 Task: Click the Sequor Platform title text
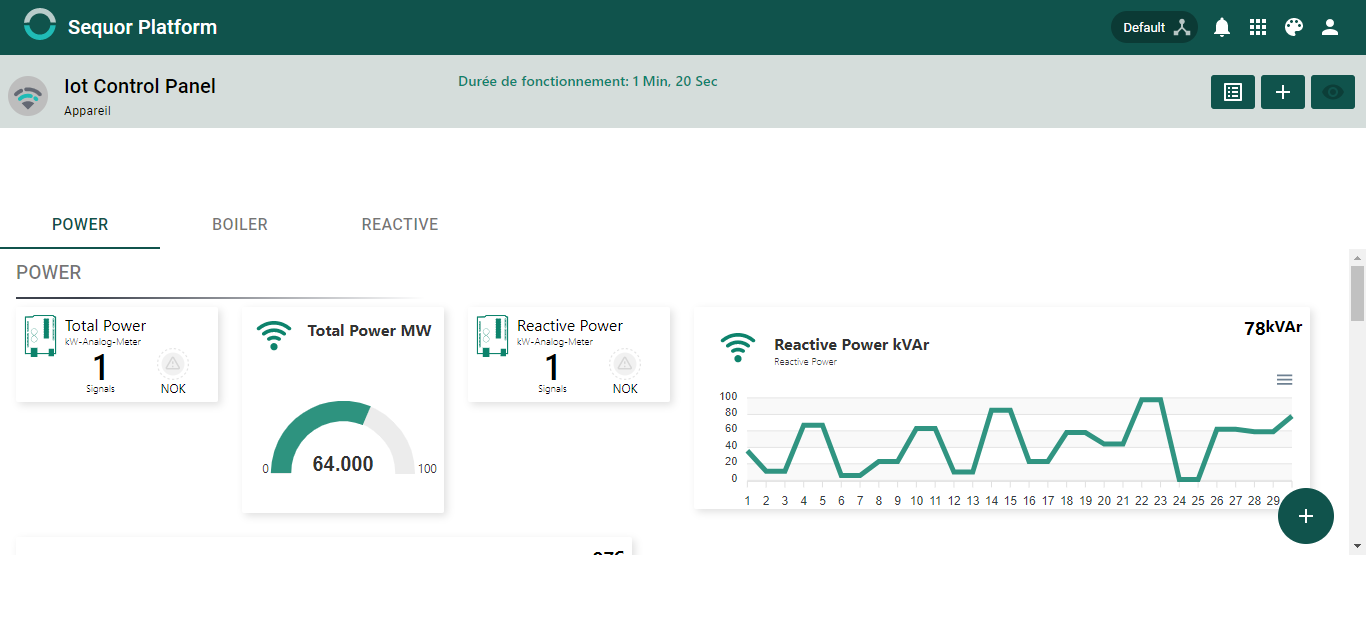tap(142, 27)
